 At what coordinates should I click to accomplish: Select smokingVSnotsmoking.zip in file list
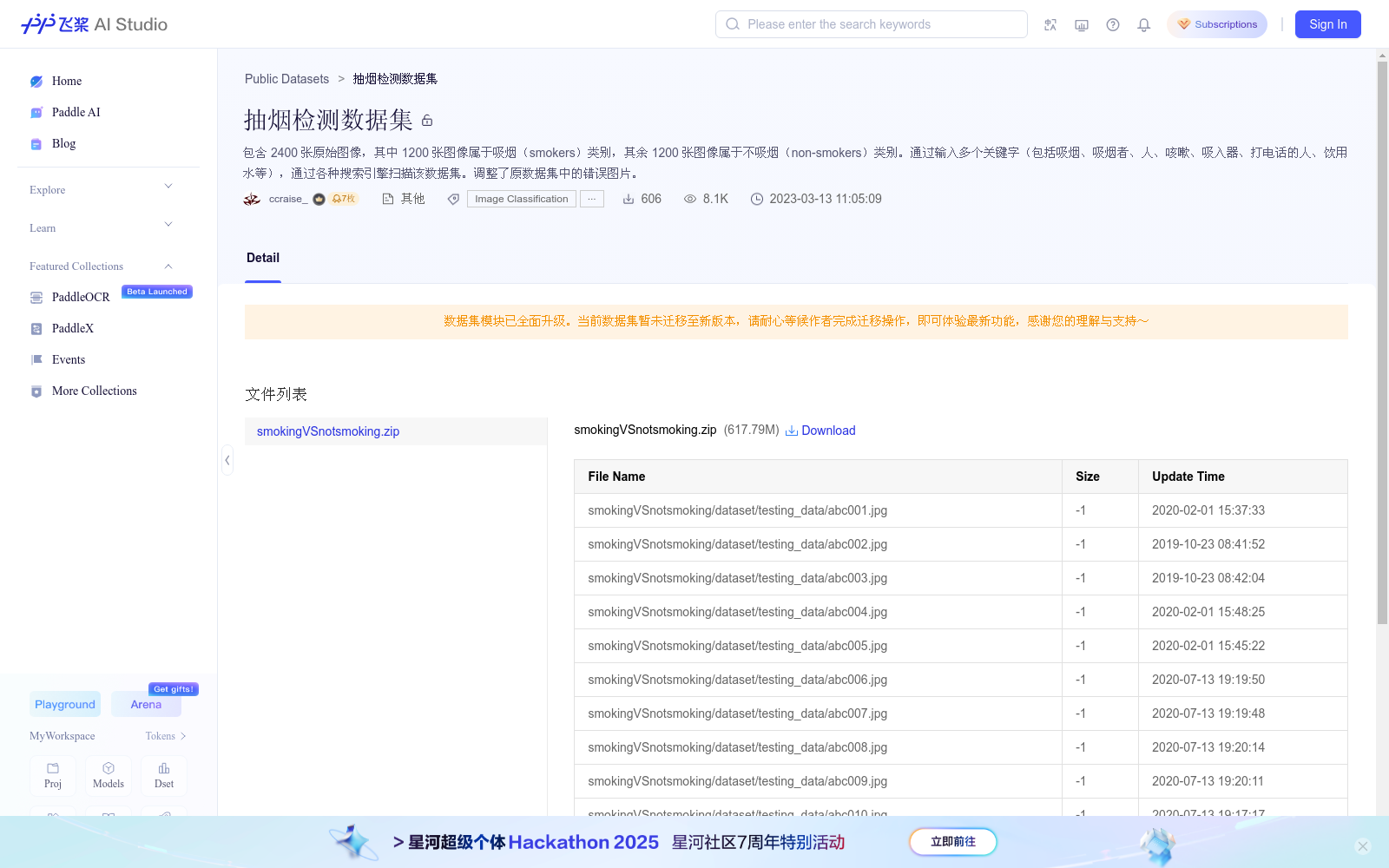click(x=396, y=431)
